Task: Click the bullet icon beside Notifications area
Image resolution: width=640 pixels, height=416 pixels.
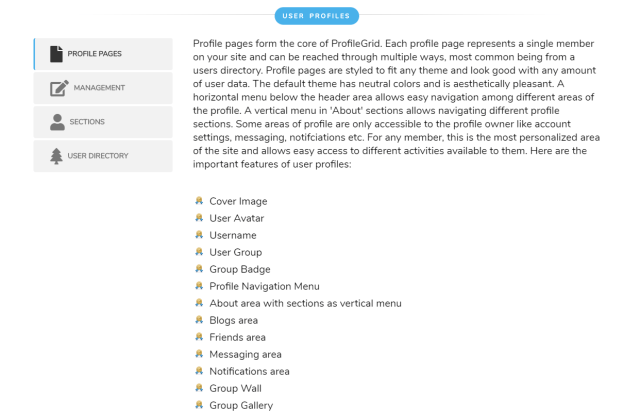Action: coord(199,371)
